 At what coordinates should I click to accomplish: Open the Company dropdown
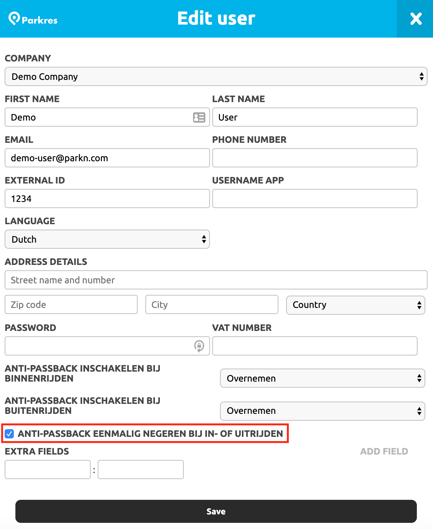coord(216,77)
